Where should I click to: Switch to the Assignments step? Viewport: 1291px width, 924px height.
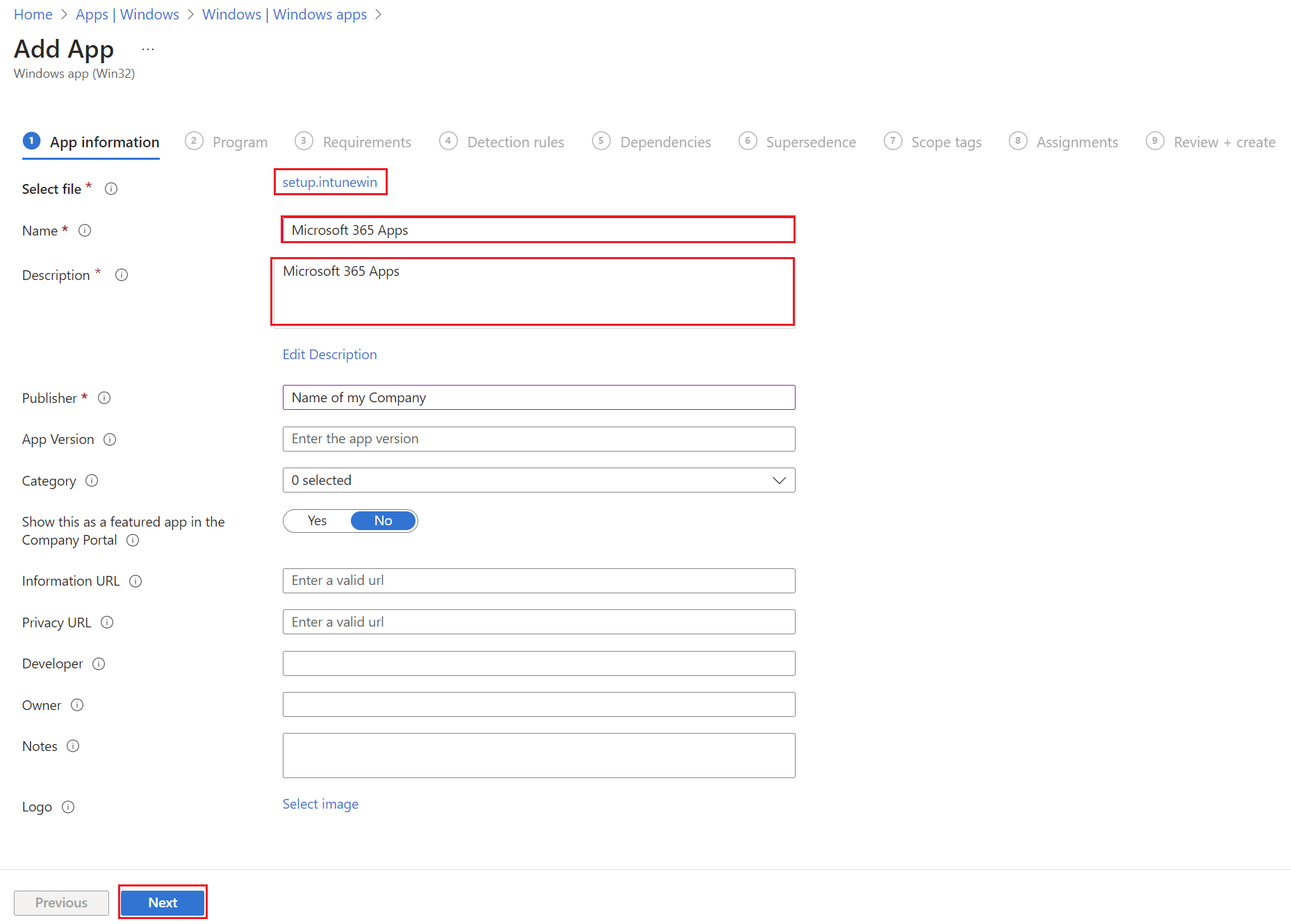click(1076, 142)
